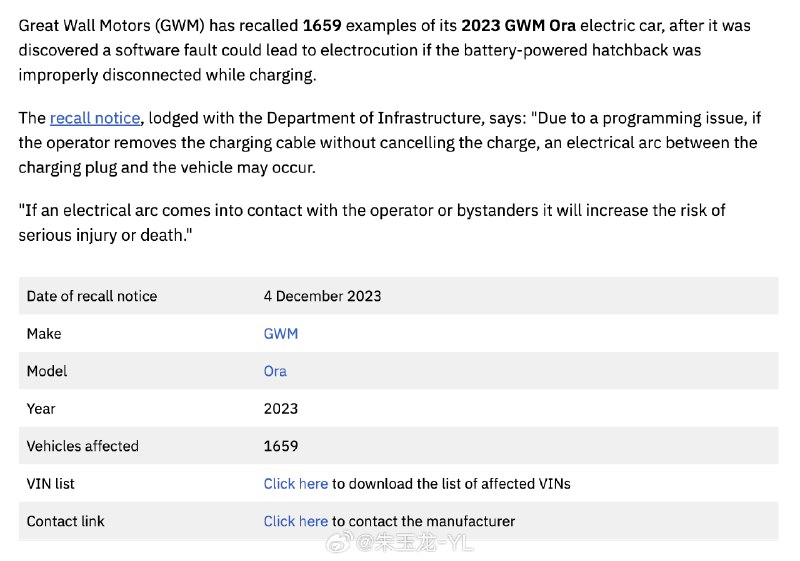
Task: Select the 'Date of recall notice' label
Action: point(92,296)
